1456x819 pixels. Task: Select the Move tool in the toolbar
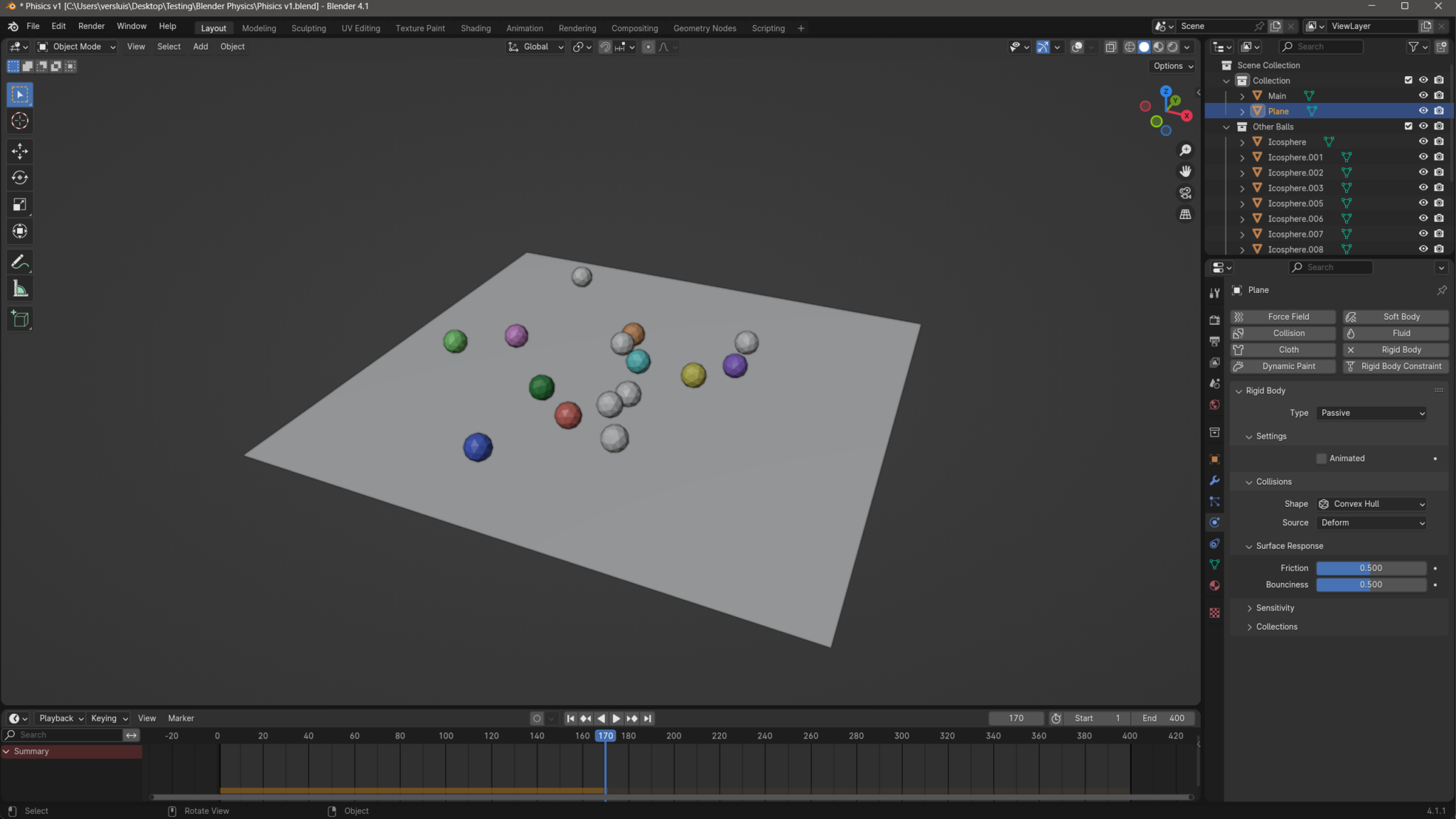19,151
